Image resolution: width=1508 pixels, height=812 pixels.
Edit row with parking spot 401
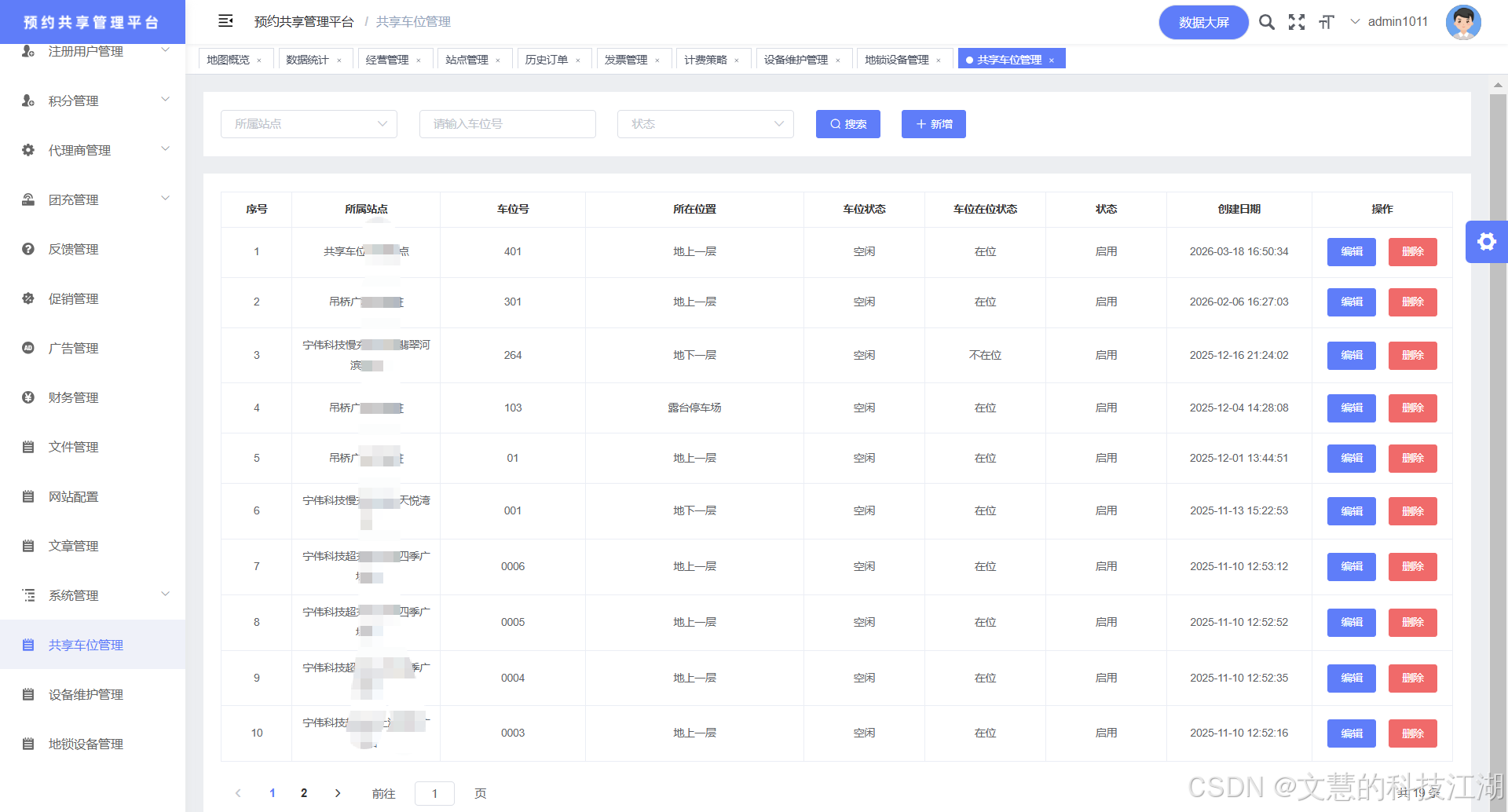(1352, 252)
